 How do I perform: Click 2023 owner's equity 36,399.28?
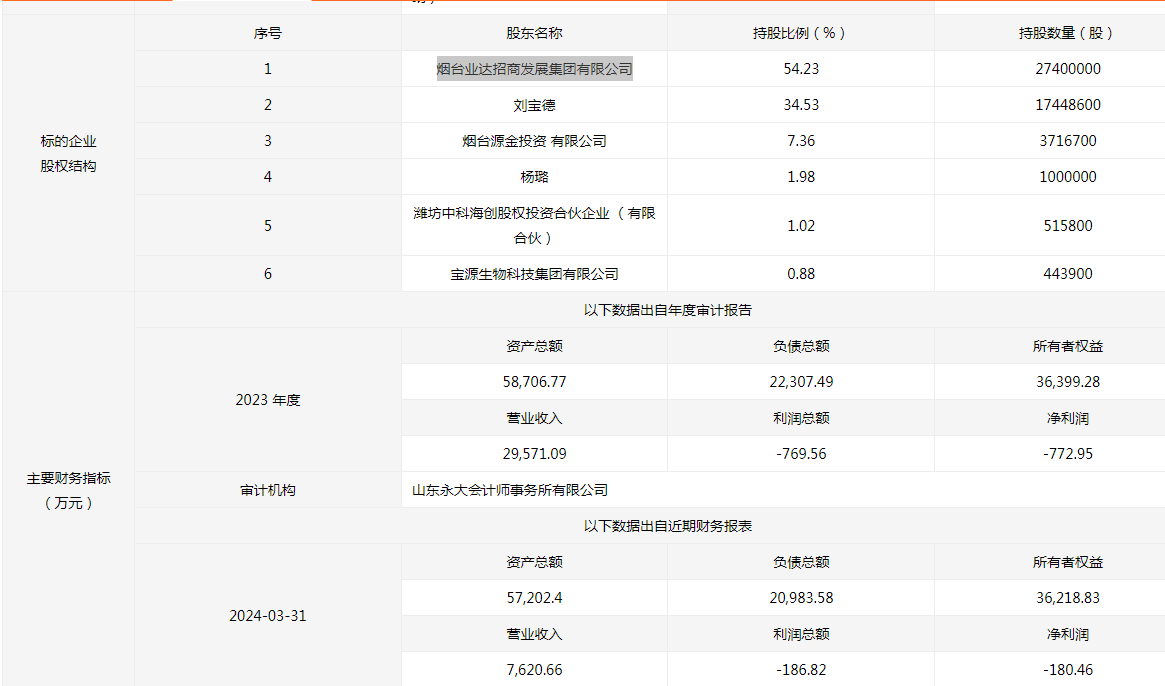(1068, 382)
